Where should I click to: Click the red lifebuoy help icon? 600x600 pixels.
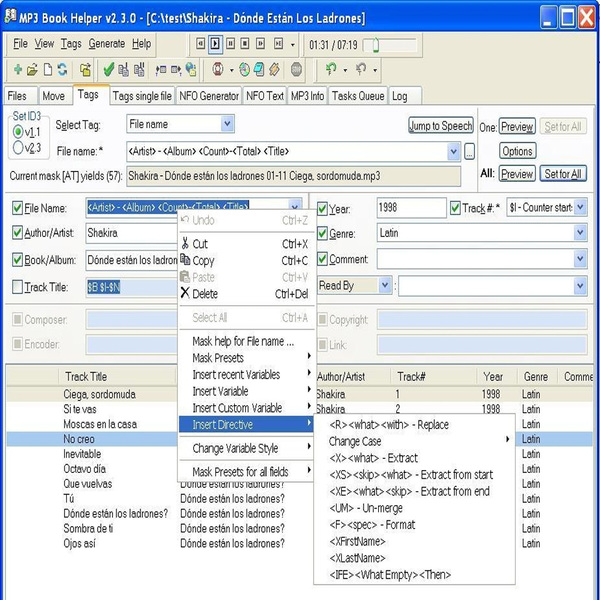pyautogui.click(x=218, y=70)
